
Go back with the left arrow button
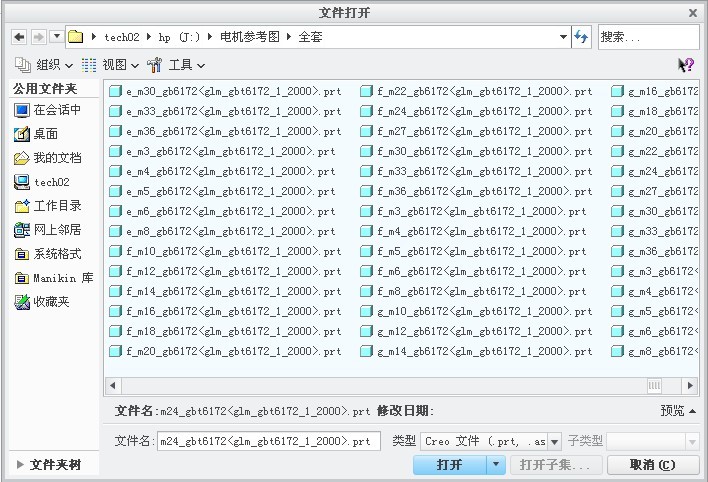(19, 37)
